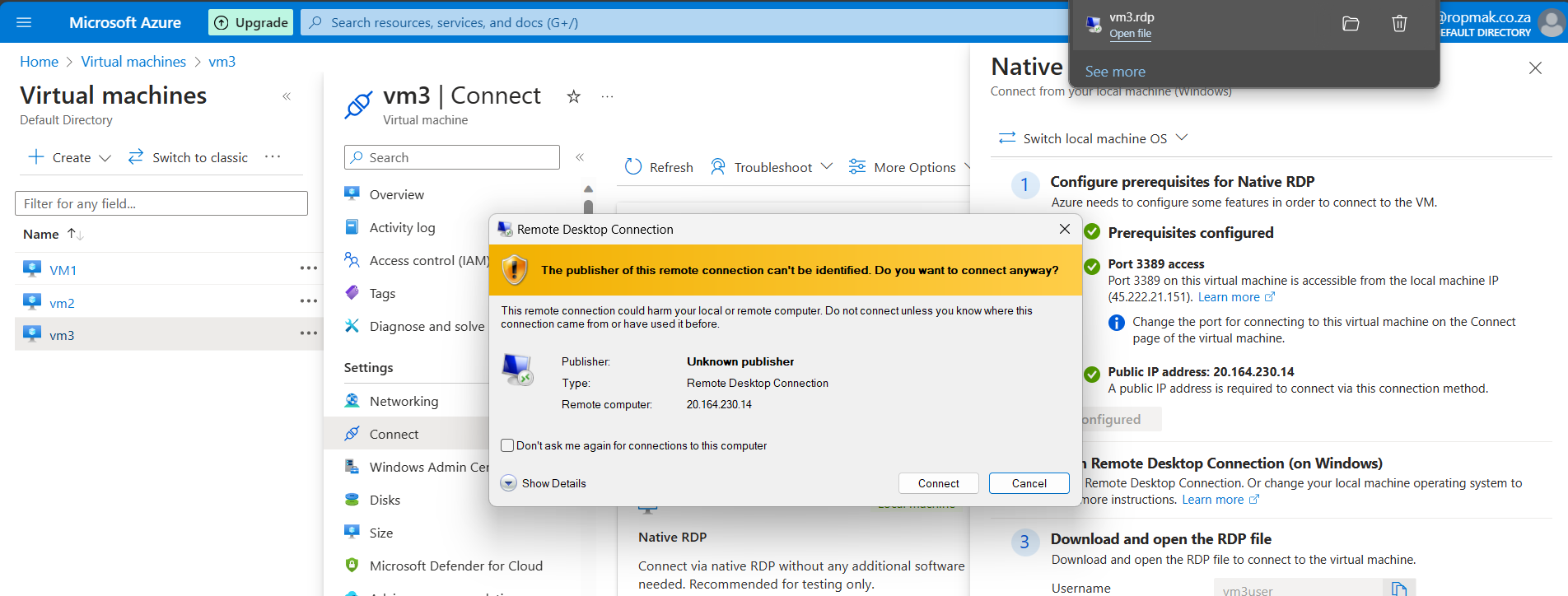
Task: Select vm2 in the virtual machines list
Action: (x=62, y=303)
